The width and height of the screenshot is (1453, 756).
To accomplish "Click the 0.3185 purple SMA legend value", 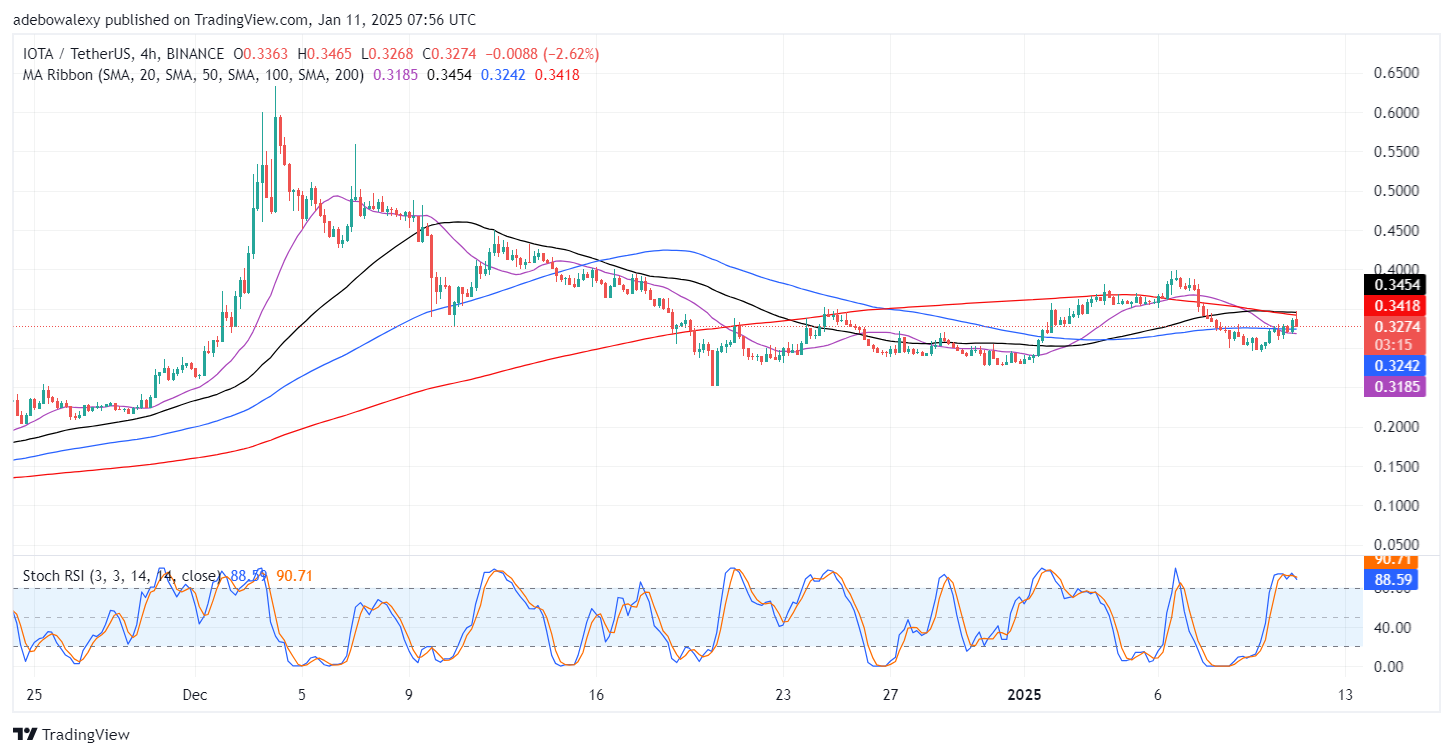I will pos(396,74).
